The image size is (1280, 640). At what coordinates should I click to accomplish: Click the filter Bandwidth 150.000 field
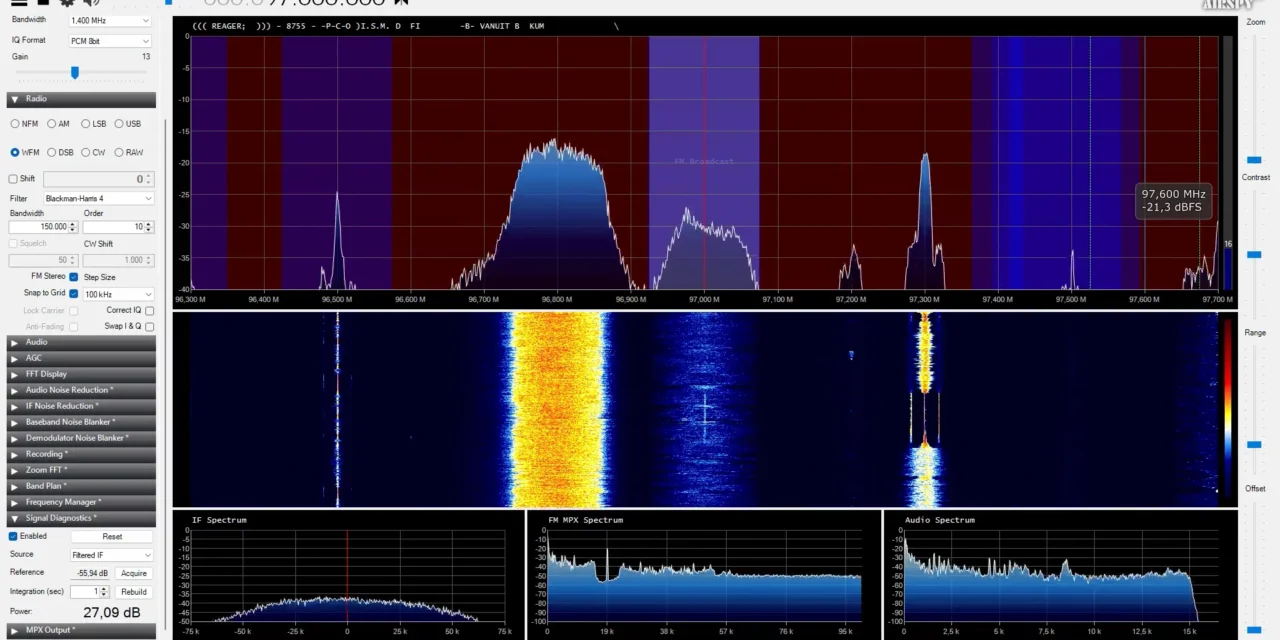(44, 227)
